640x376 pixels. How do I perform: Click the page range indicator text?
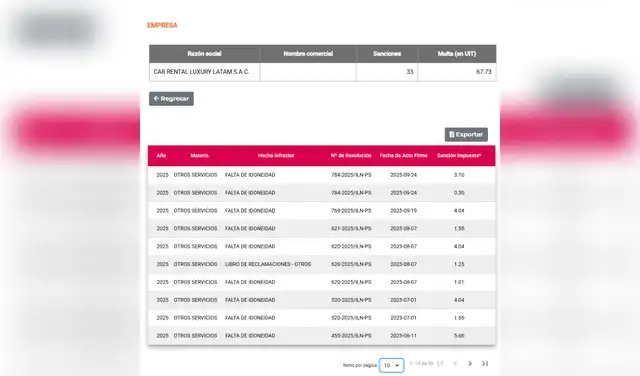[421, 363]
